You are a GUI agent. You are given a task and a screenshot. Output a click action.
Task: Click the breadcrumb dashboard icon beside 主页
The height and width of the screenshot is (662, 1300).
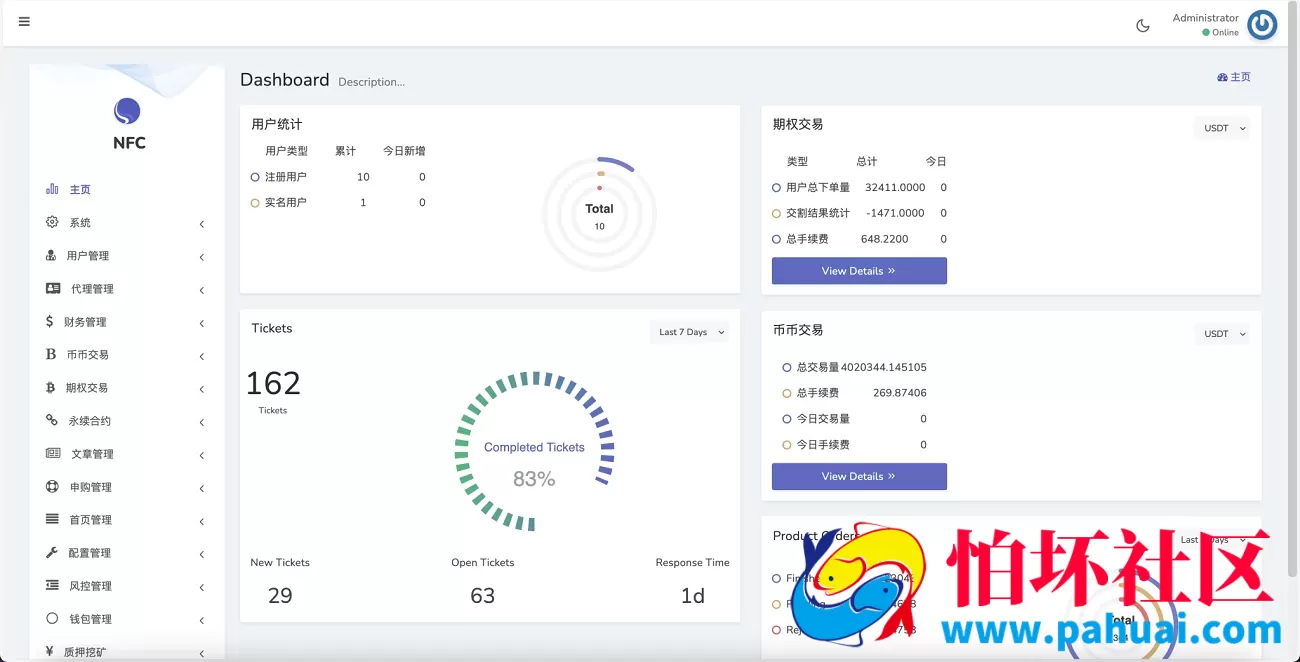1222,77
